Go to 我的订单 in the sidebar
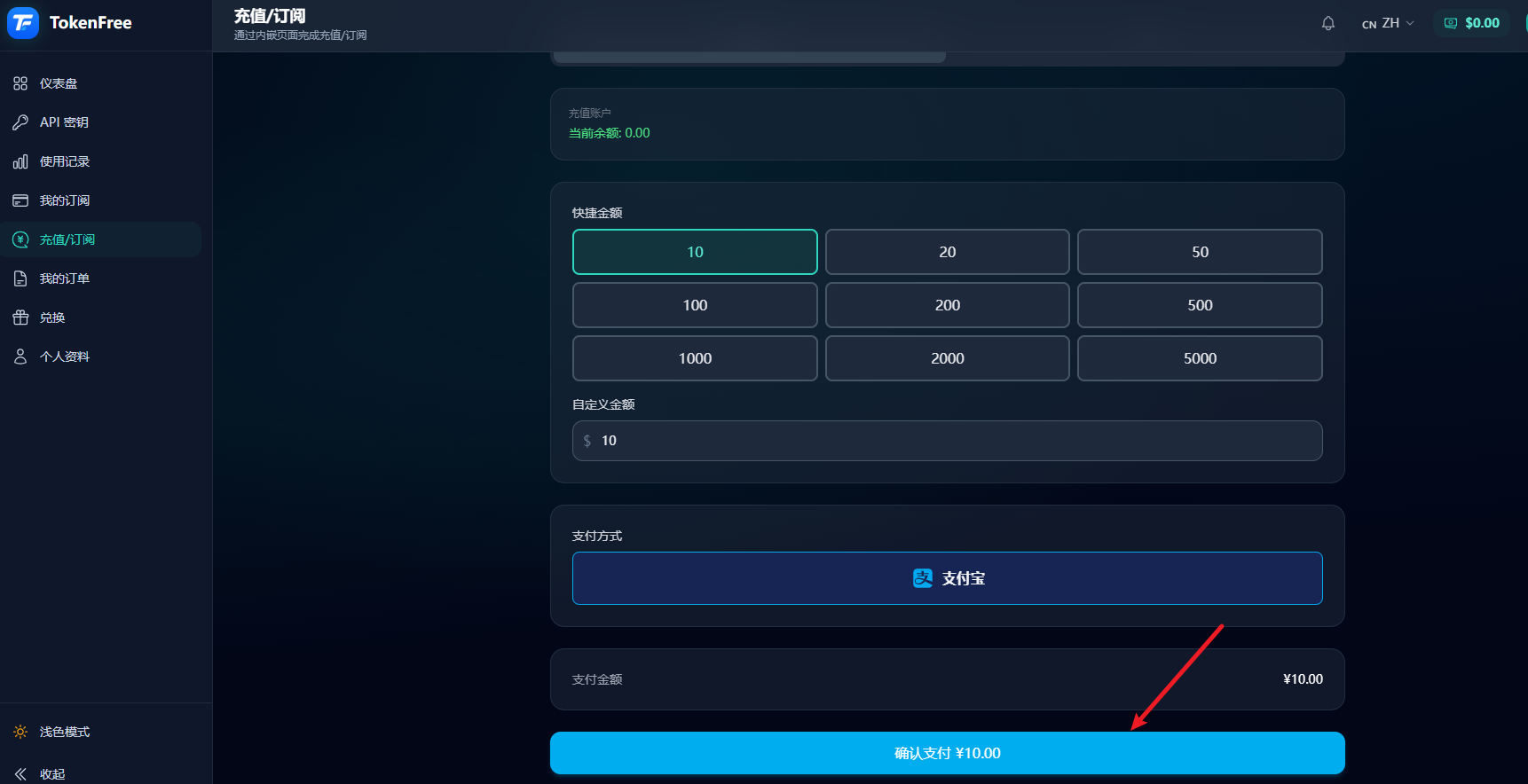1528x784 pixels. coord(65,278)
